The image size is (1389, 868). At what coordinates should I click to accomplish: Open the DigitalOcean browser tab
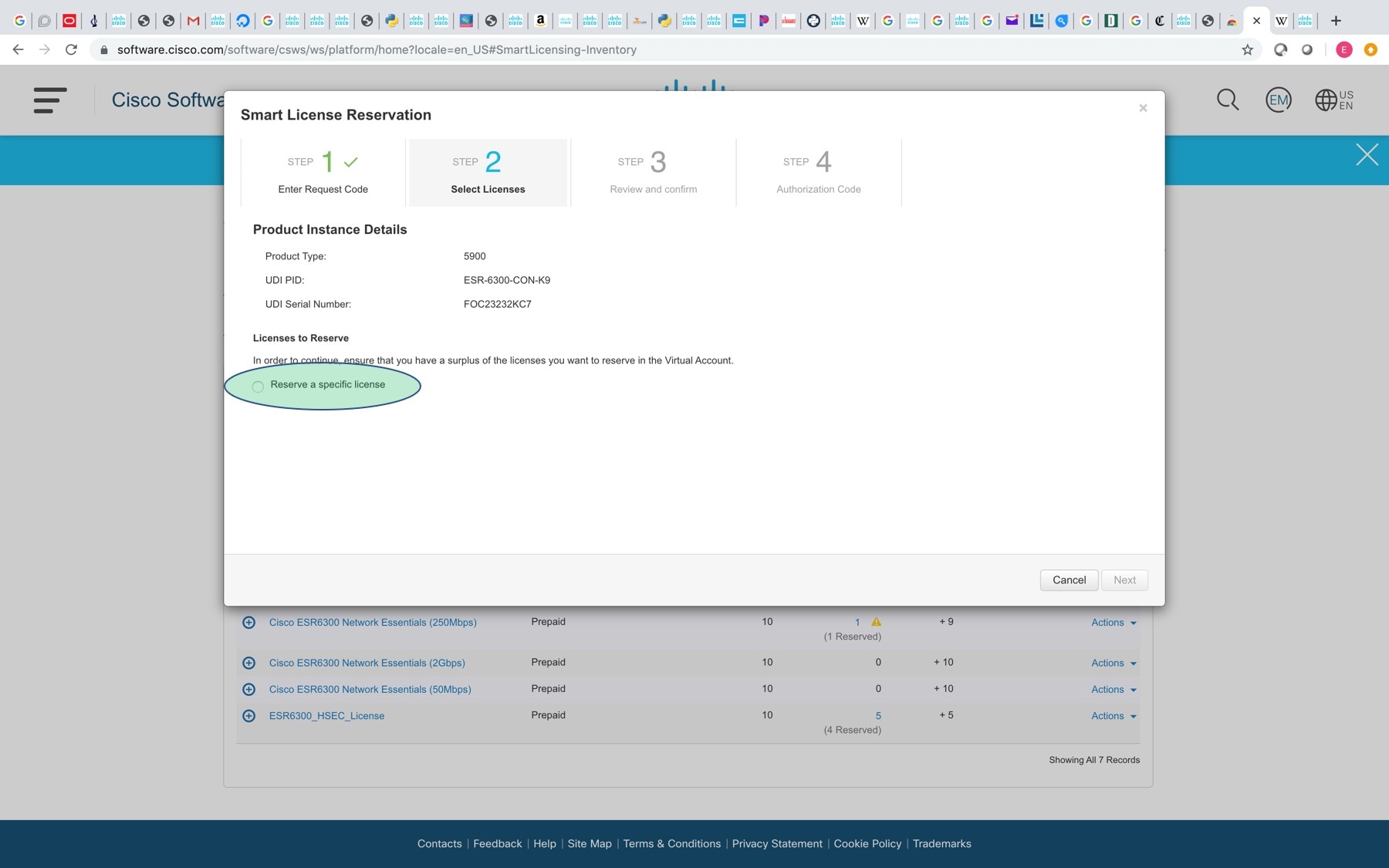pyautogui.click(x=242, y=21)
